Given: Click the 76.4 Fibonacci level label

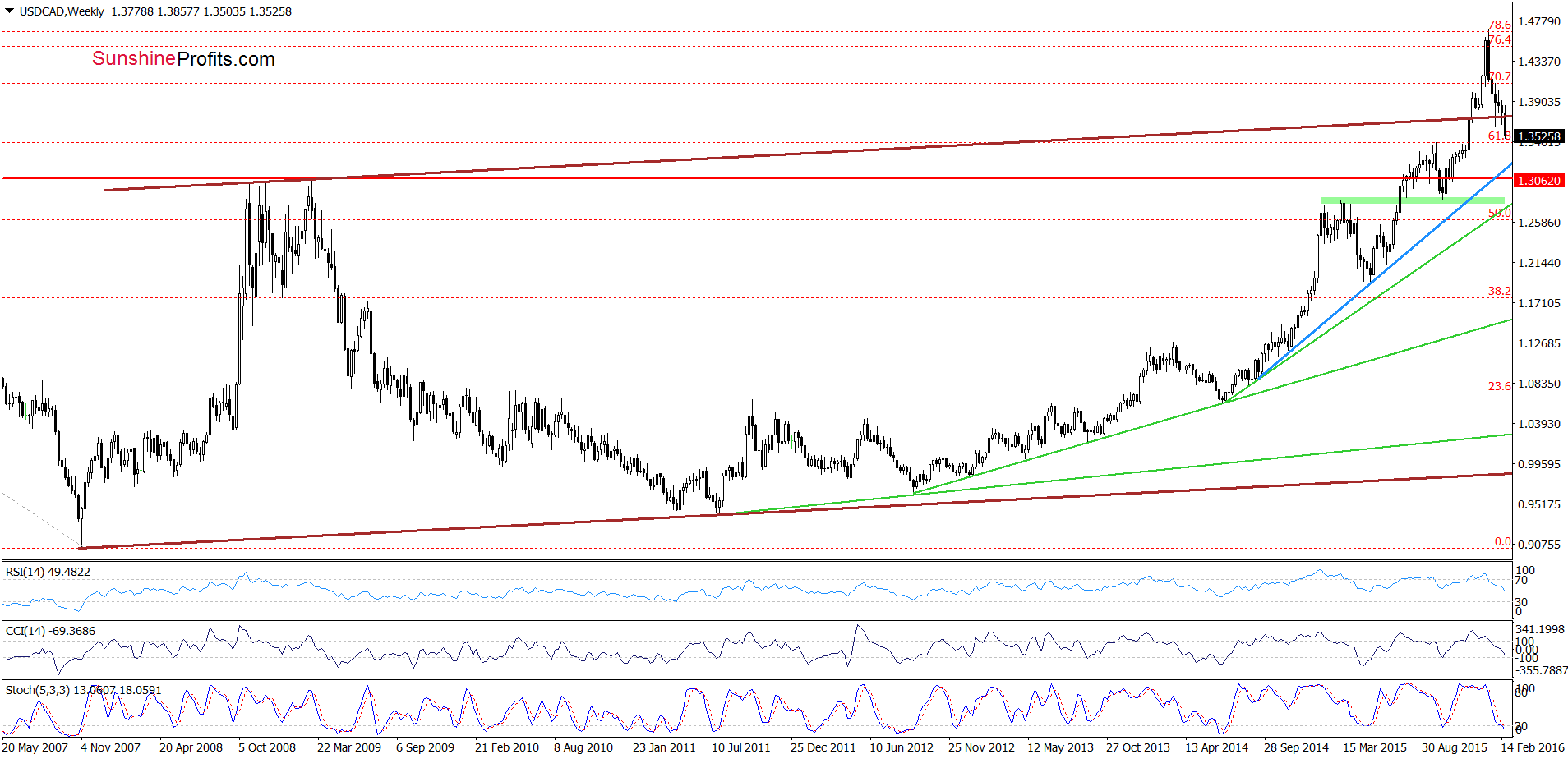Looking at the screenshot, I should tap(1500, 40).
